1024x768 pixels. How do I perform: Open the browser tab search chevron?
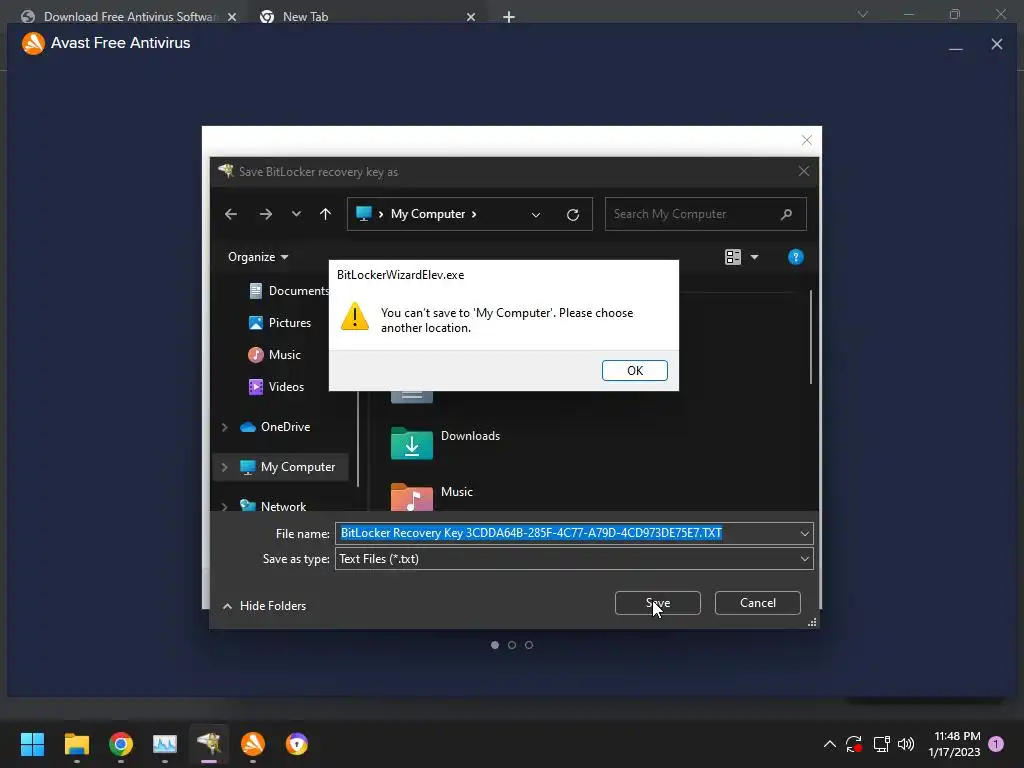[x=863, y=14]
